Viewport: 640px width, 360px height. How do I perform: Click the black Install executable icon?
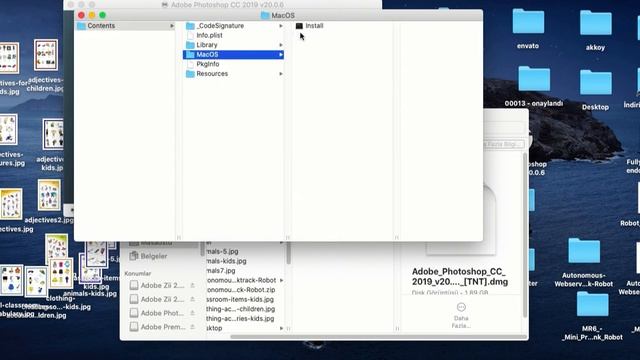tap(299, 26)
